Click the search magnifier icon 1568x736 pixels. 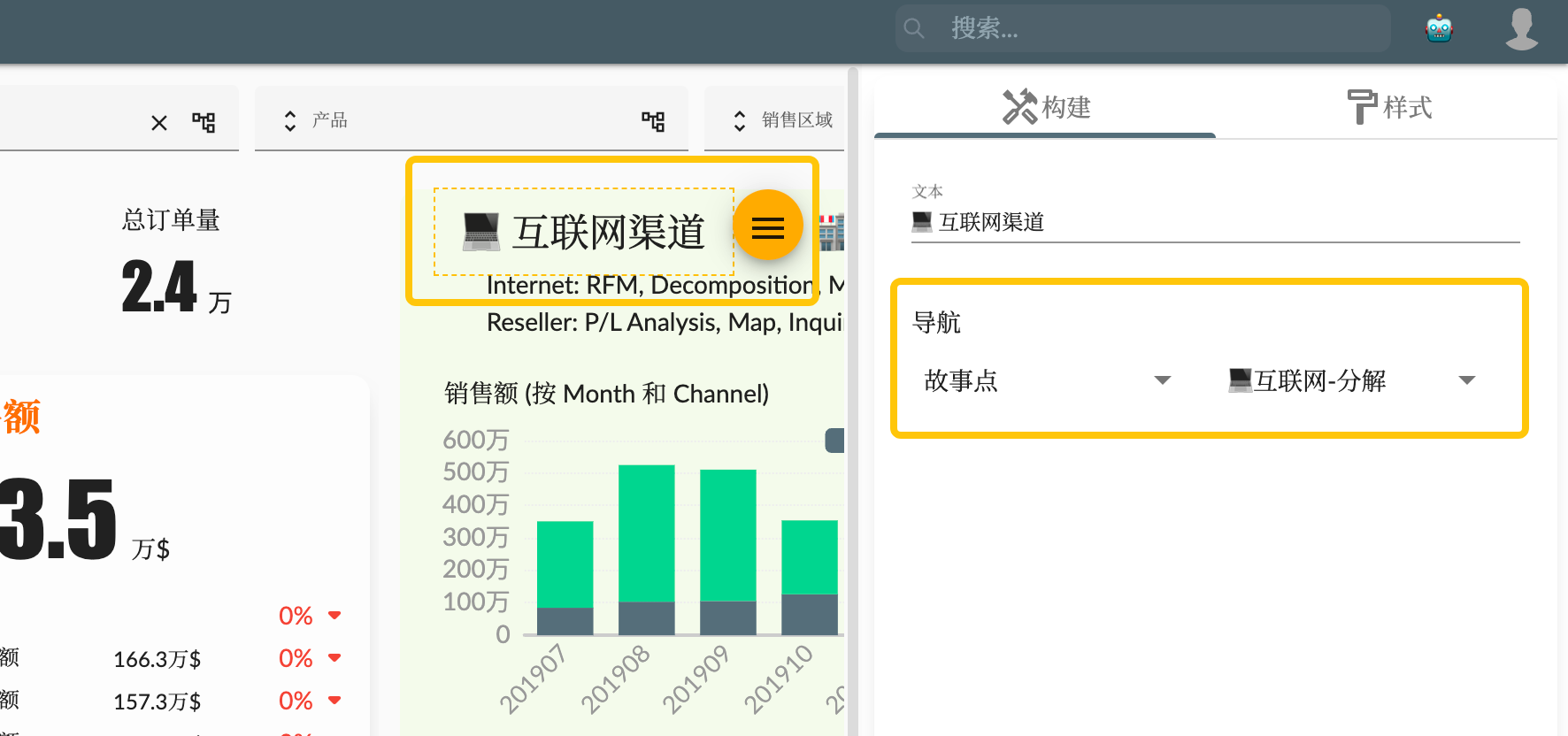pyautogui.click(x=914, y=29)
